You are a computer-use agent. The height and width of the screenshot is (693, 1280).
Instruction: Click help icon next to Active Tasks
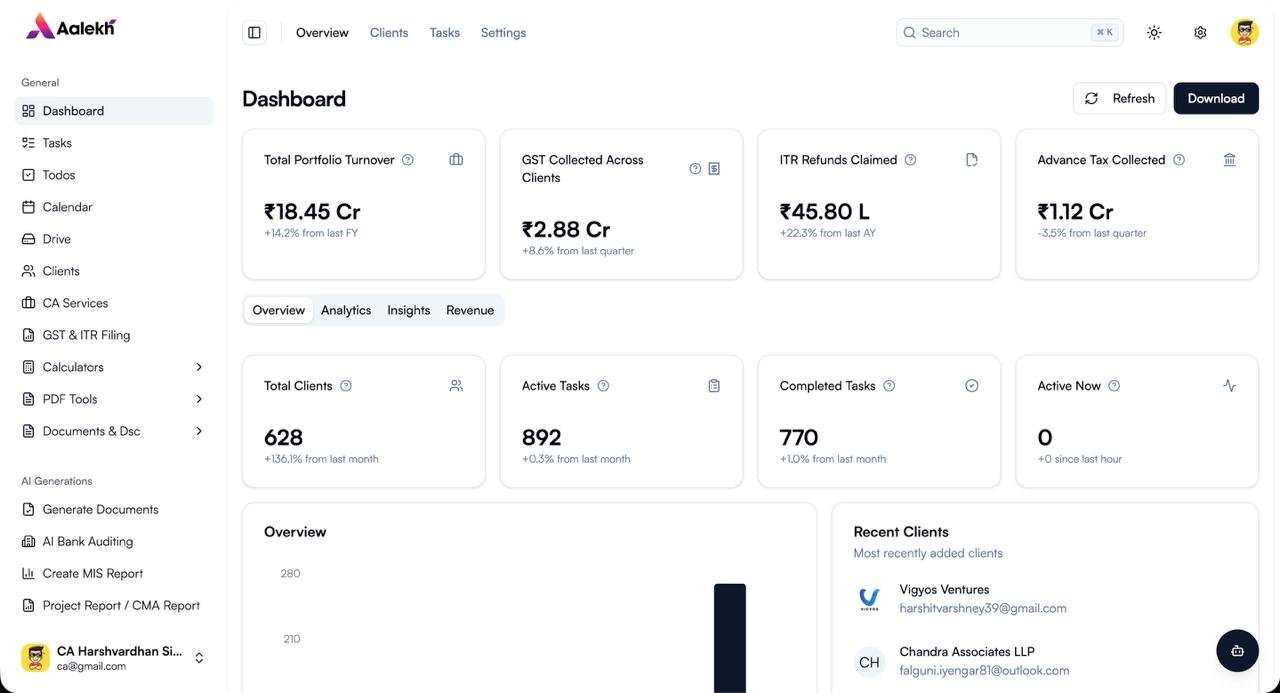tap(603, 386)
